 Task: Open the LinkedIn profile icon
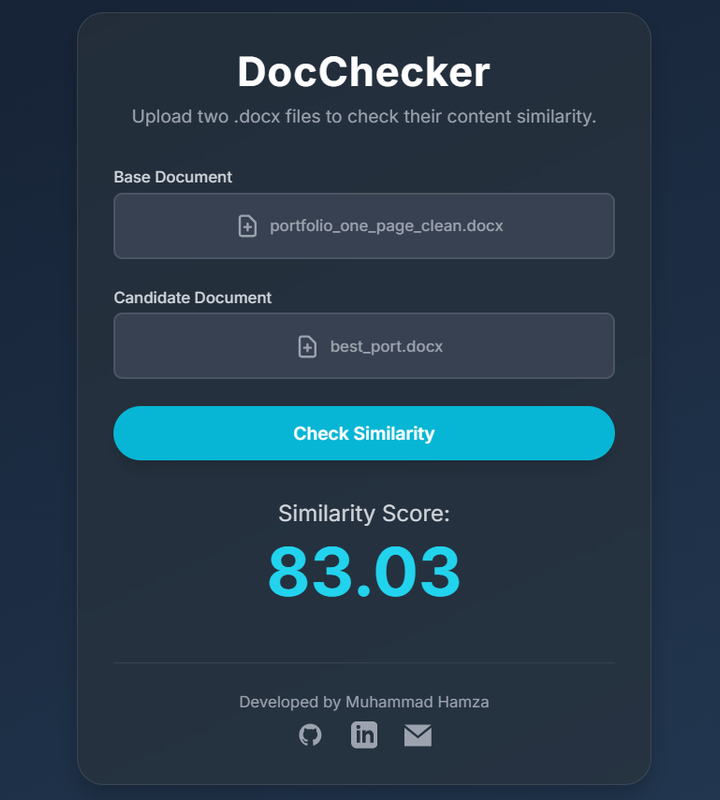[364, 735]
